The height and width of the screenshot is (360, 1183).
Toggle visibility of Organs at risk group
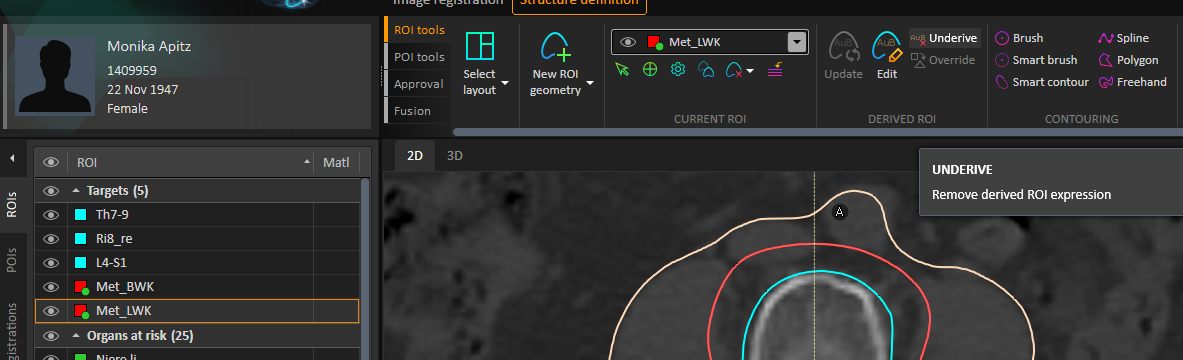point(51,336)
